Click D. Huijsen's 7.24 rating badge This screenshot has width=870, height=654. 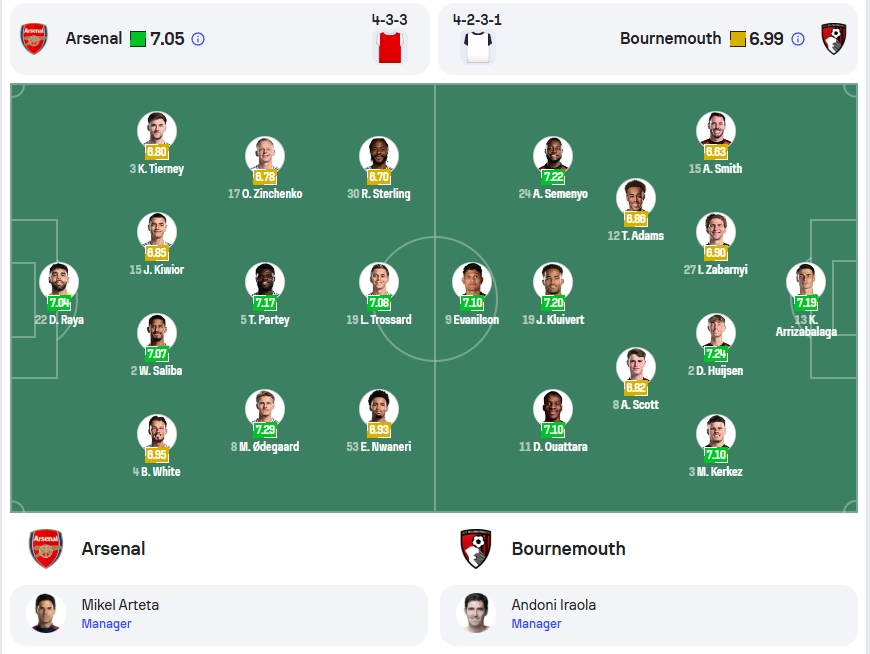pos(716,353)
